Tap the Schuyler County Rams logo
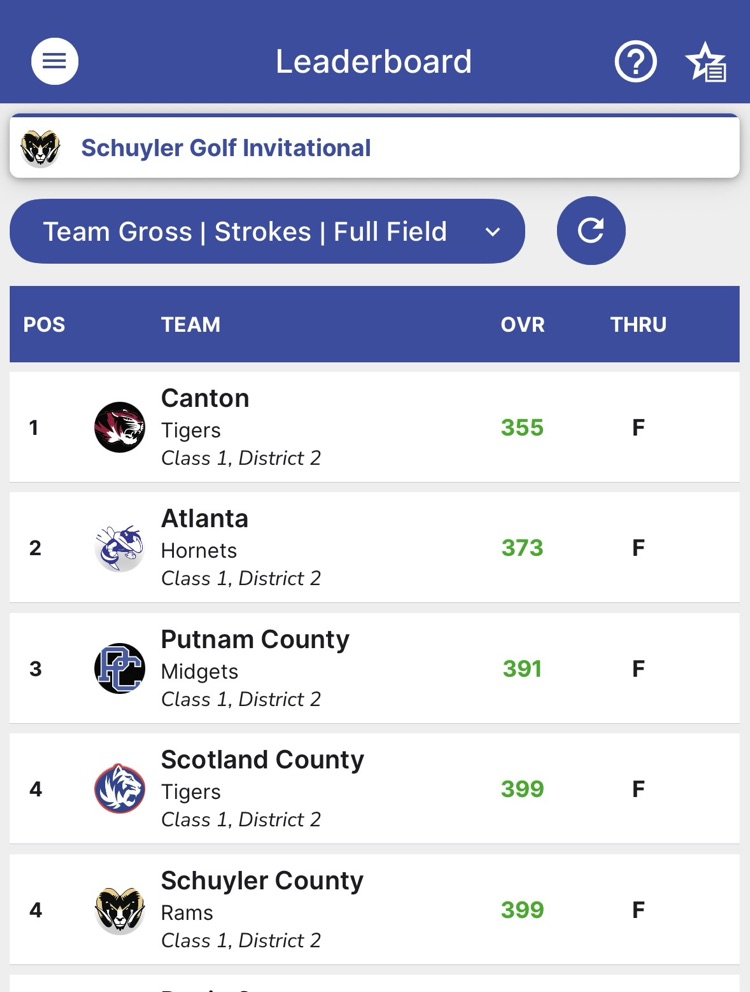This screenshot has width=750, height=992. coord(120,910)
